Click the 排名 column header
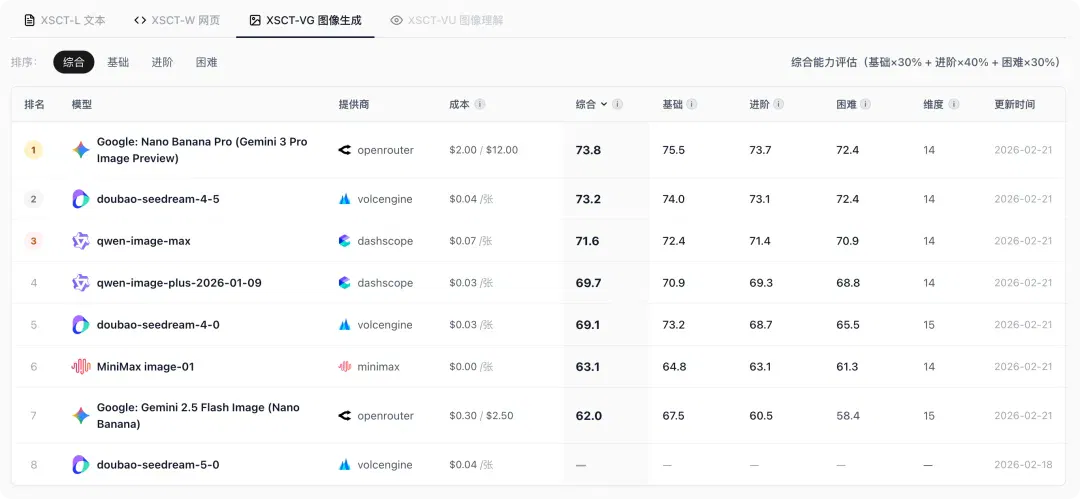Image resolution: width=1080 pixels, height=499 pixels. [34, 104]
